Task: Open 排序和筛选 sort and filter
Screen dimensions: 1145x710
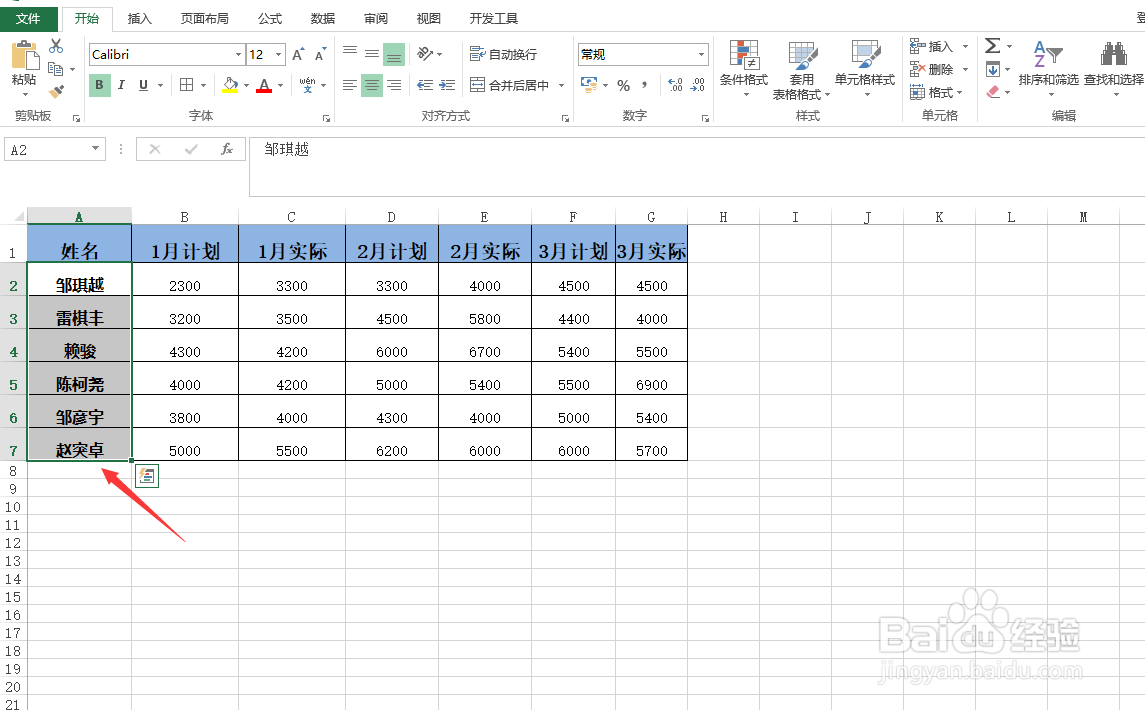Action: coord(1049,67)
